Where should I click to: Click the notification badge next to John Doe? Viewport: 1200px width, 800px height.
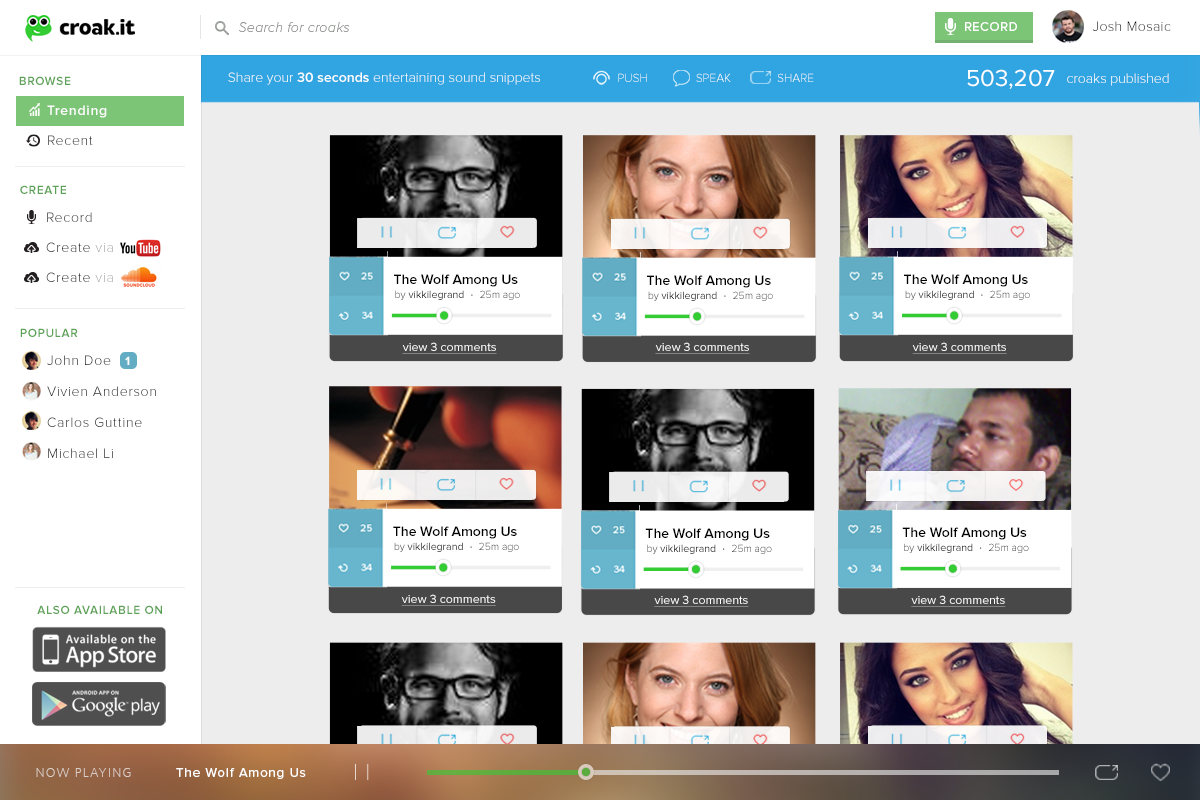pyautogui.click(x=128, y=360)
